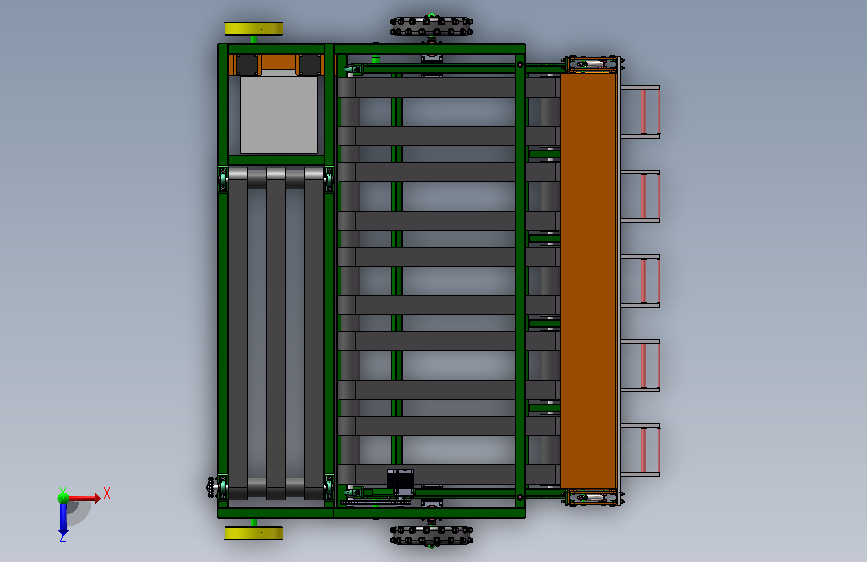Screen dimensions: 867x562
Task: Select the chain sprocket at the bottom
Action: click(x=431, y=535)
